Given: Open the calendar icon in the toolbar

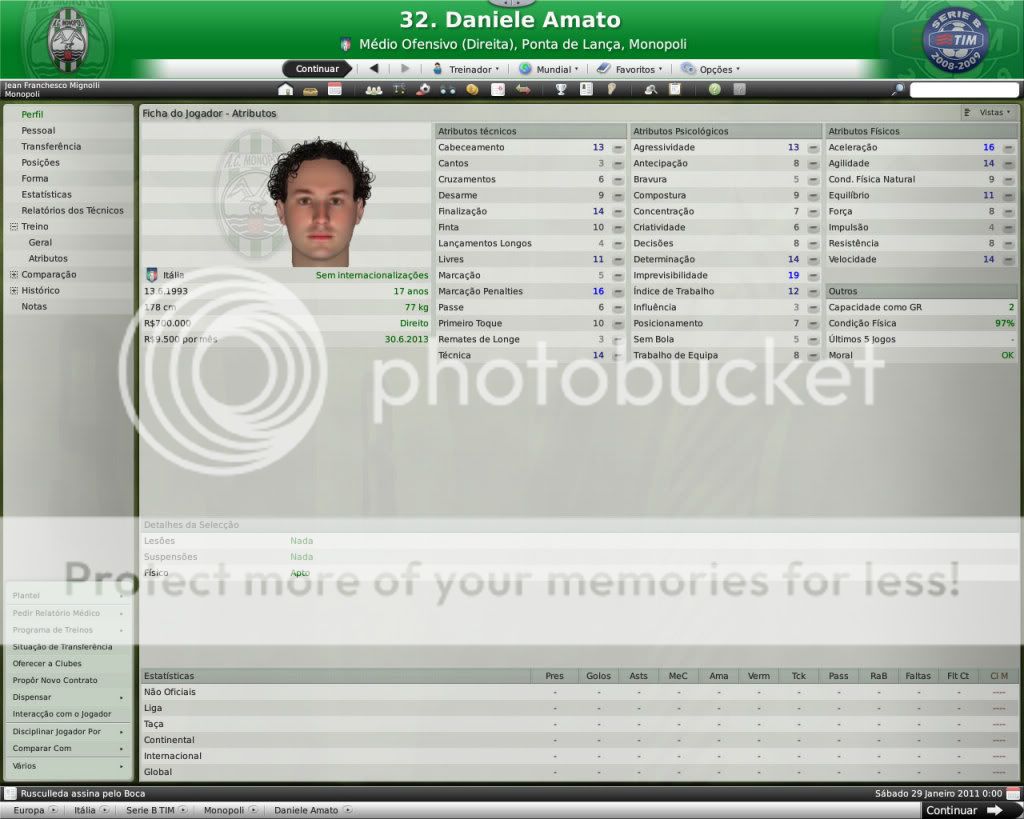Looking at the screenshot, I should (335, 90).
